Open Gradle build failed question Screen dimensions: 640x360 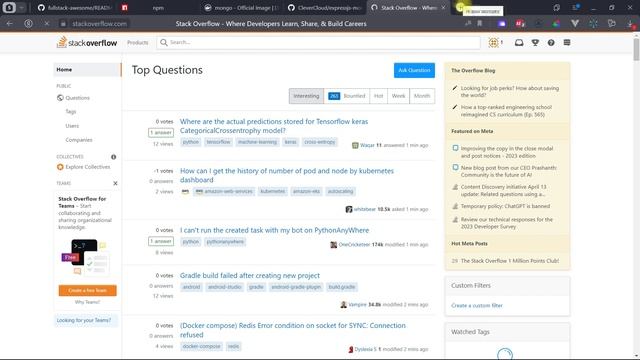(250, 276)
